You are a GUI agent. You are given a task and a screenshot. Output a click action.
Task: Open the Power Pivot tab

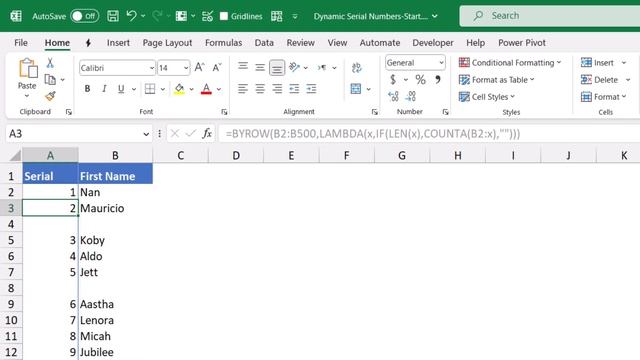point(522,42)
